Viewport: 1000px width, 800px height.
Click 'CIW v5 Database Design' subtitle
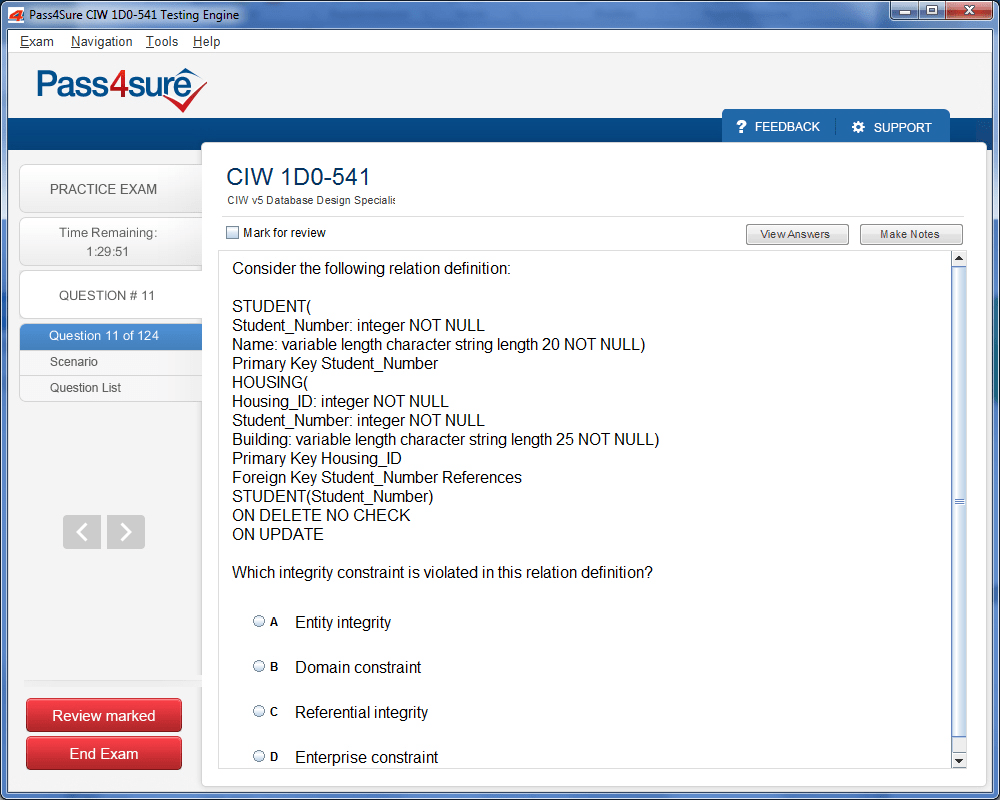pyautogui.click(x=311, y=200)
